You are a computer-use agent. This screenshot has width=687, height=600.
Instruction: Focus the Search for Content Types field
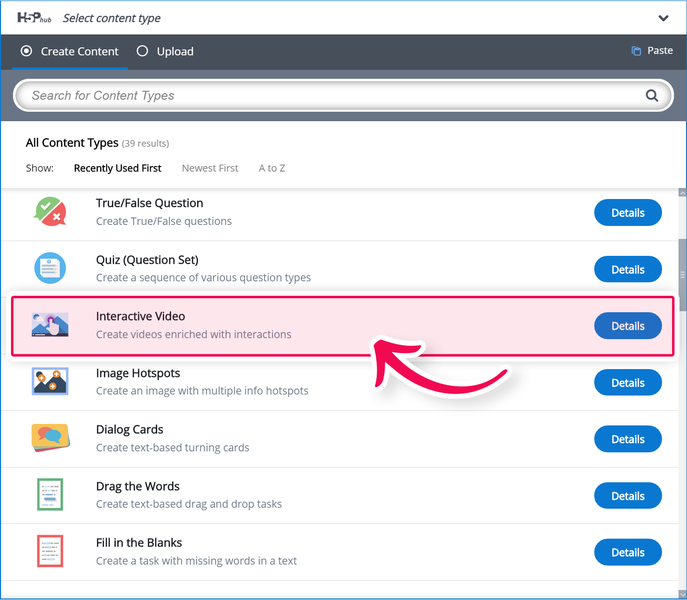point(343,96)
